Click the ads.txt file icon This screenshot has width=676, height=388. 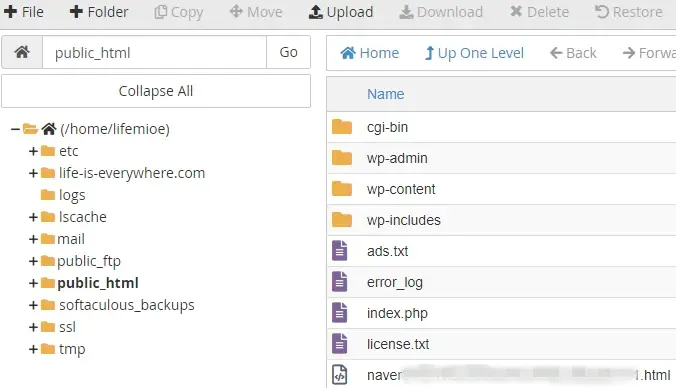340,251
